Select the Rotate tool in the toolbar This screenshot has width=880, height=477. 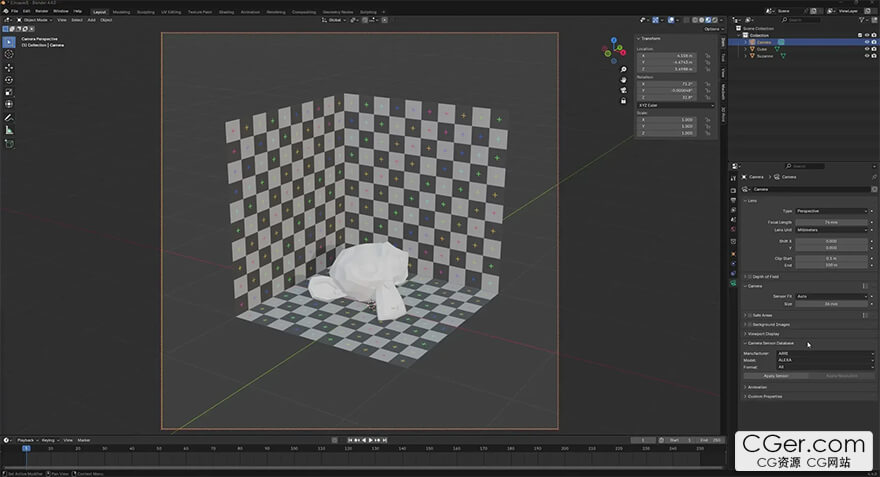pyautogui.click(x=10, y=80)
